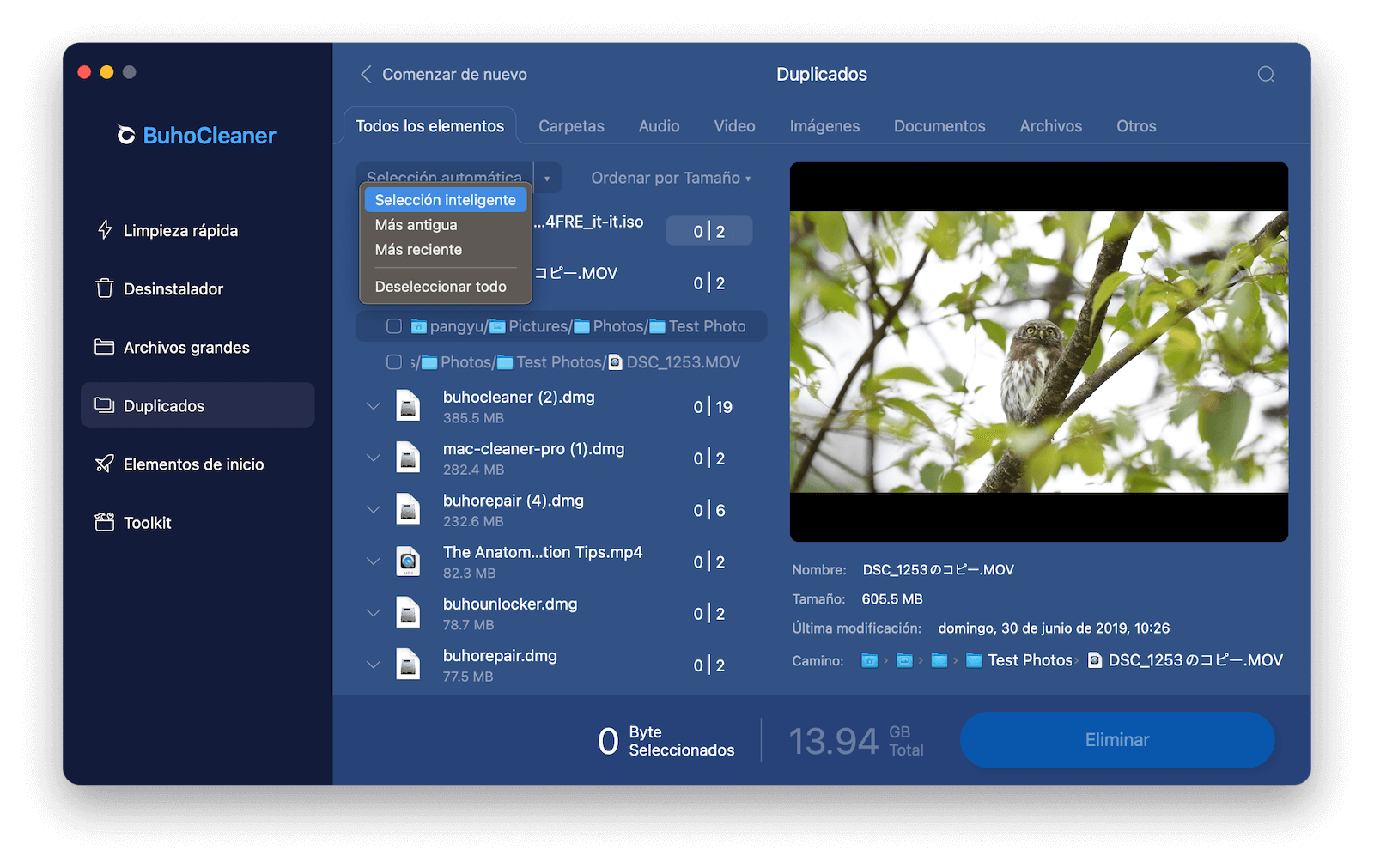Switch to the Carpetas tab
1374x868 pixels.
(571, 126)
